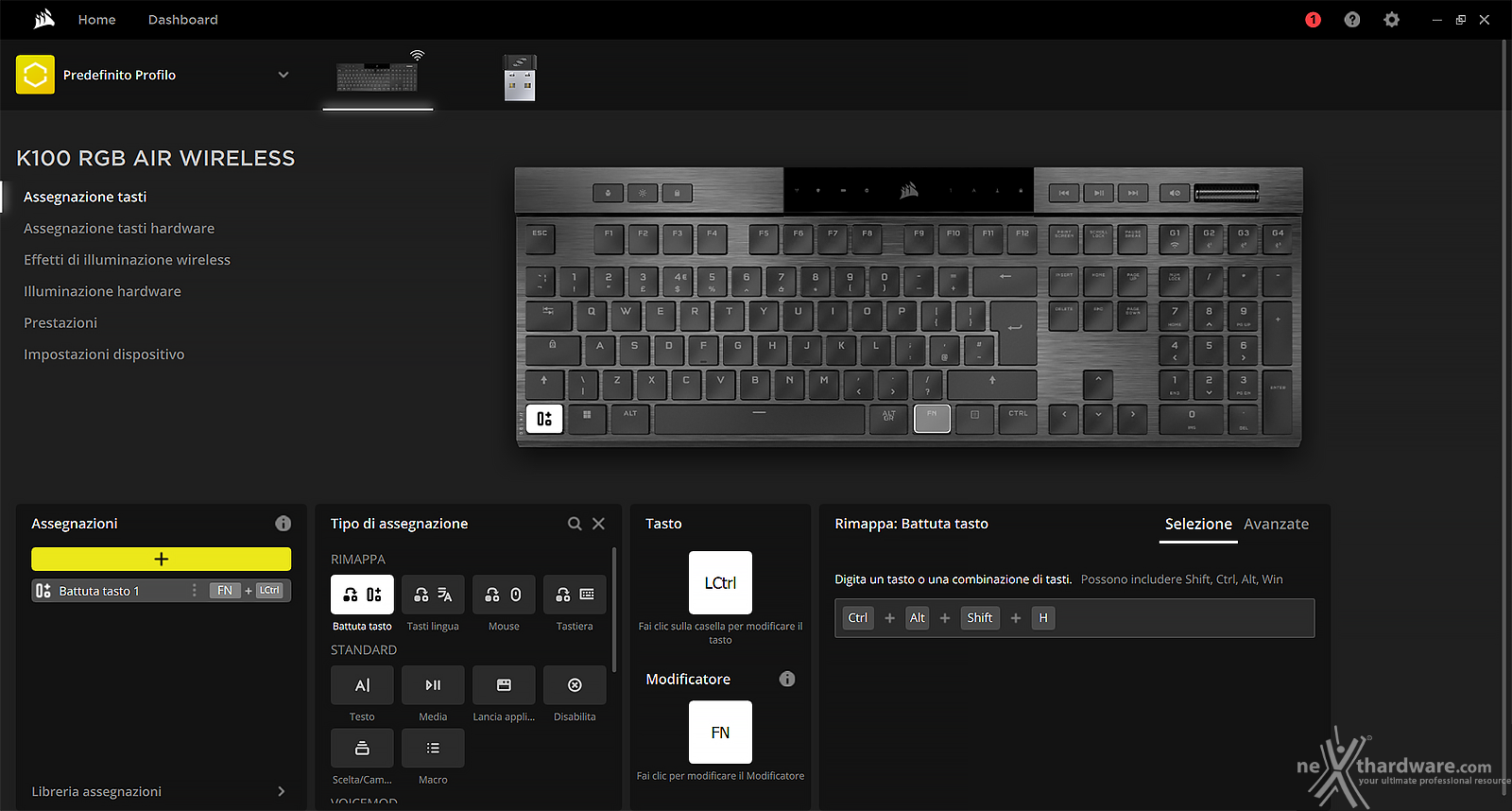Search assignment types with magnifier icon
Screen dimensions: 1512x811
click(575, 524)
